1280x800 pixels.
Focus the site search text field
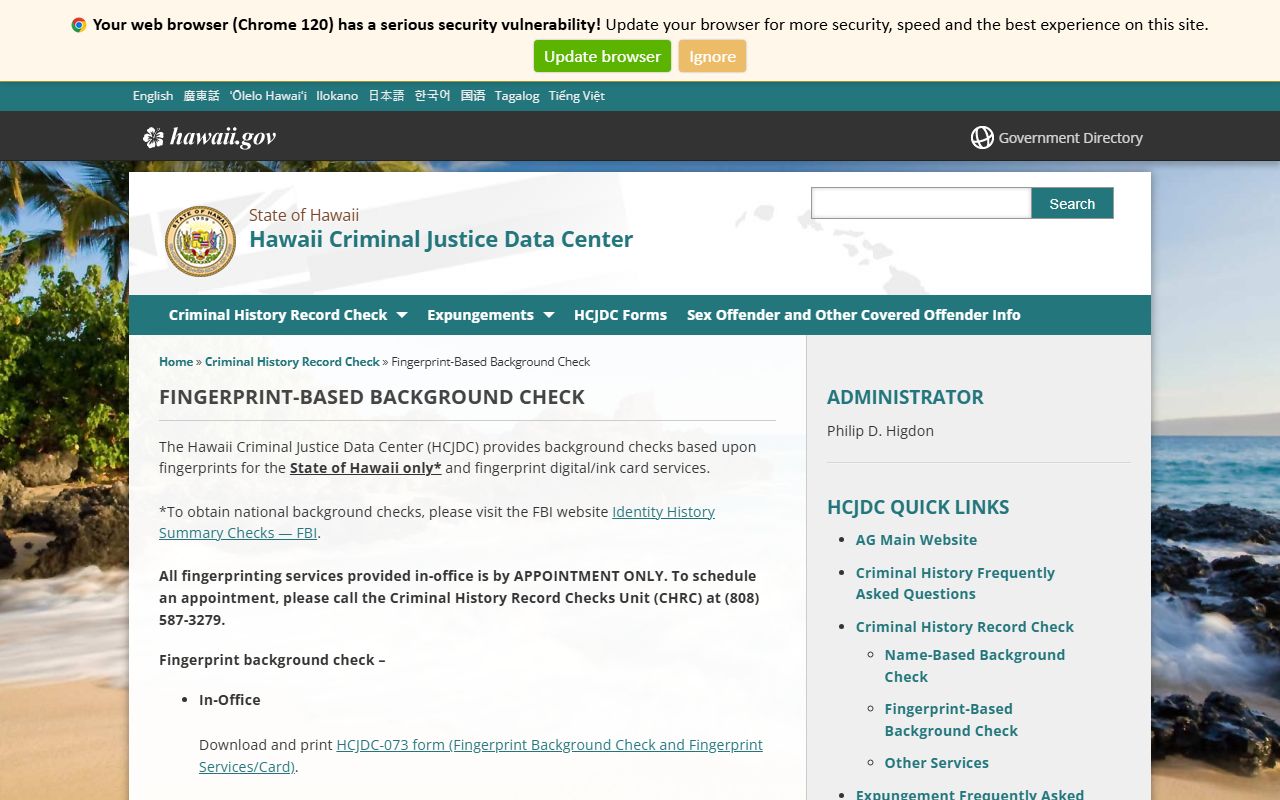click(921, 203)
